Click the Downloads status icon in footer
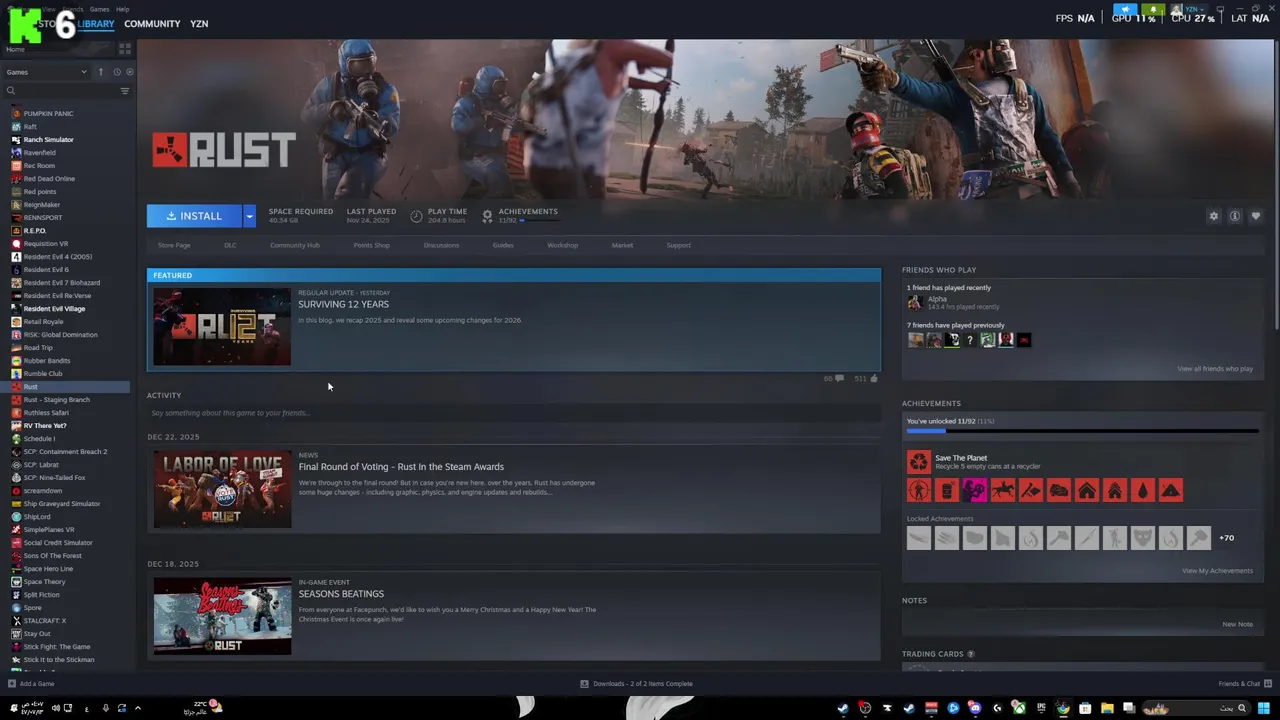This screenshot has height=720, width=1280. coord(585,684)
